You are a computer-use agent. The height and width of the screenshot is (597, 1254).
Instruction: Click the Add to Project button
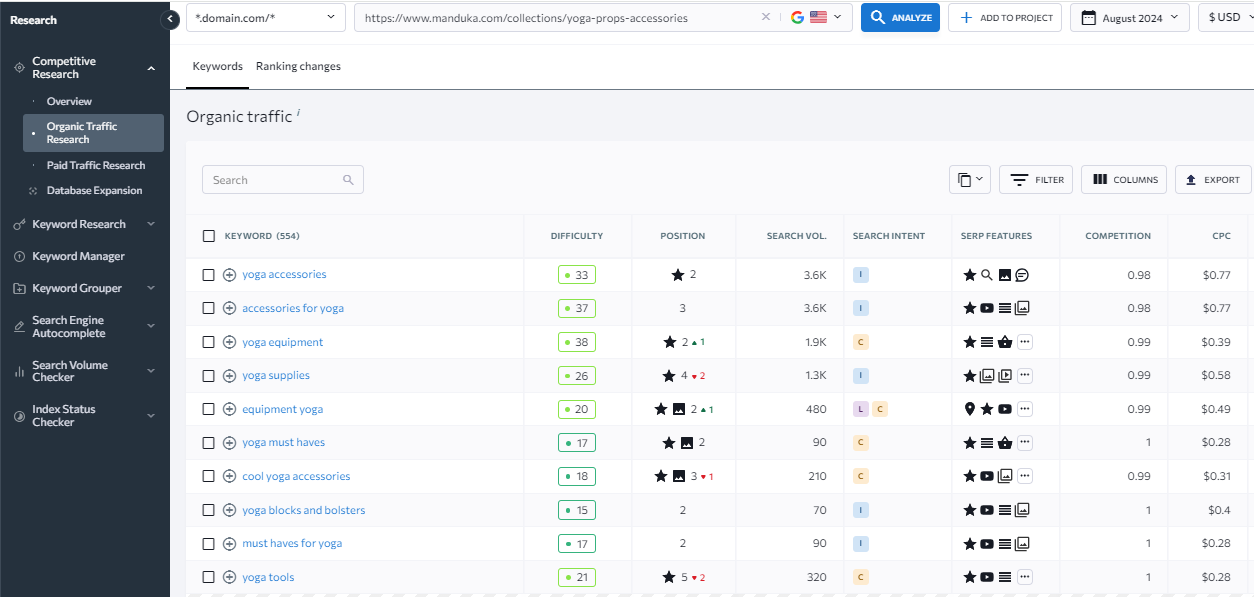click(x=1005, y=17)
